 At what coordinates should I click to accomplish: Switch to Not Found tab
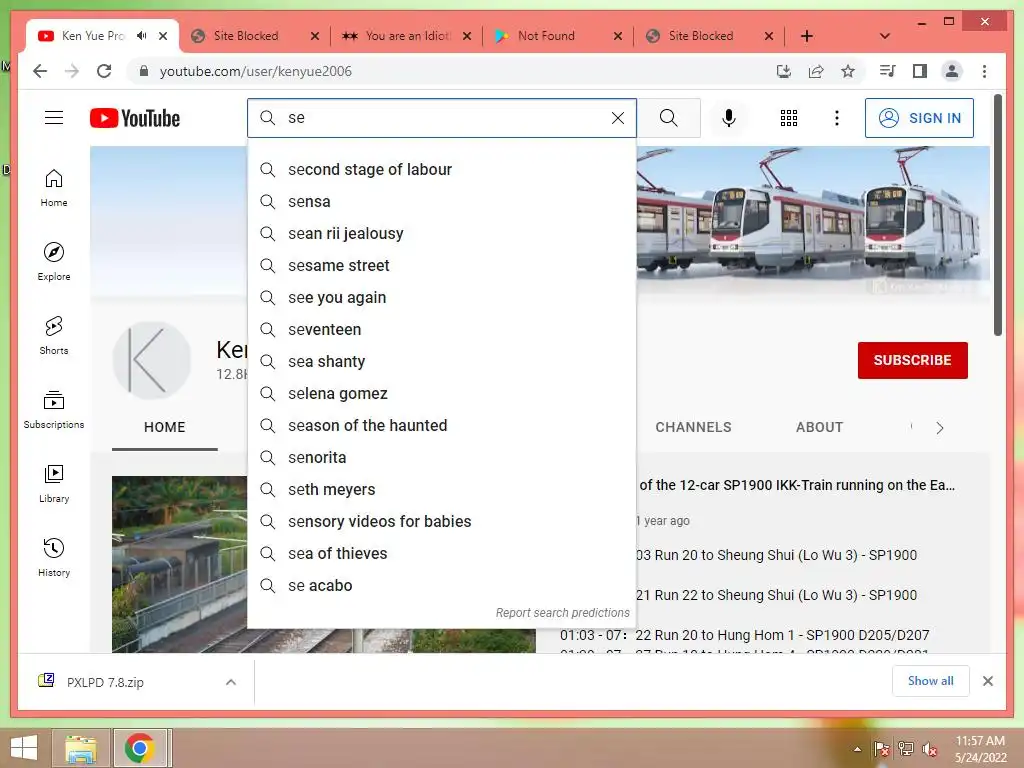(557, 36)
